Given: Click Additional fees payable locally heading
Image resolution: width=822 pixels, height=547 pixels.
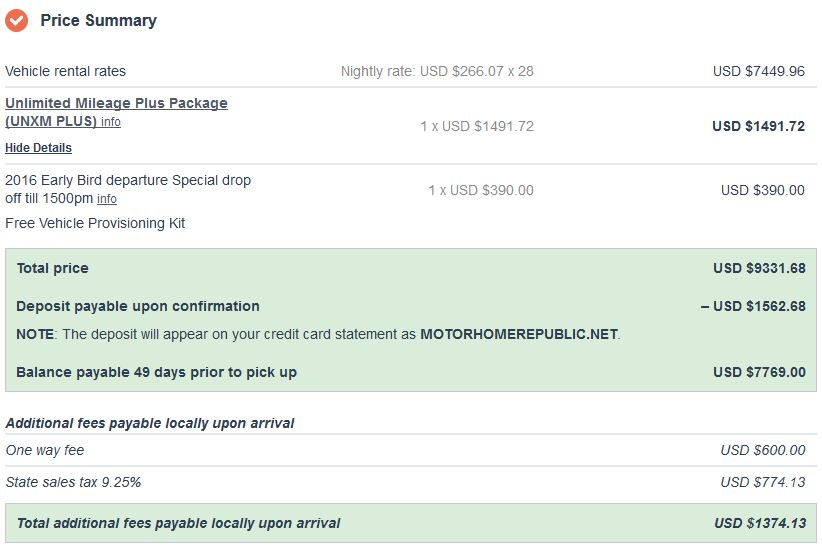Looking at the screenshot, I should pos(150,423).
